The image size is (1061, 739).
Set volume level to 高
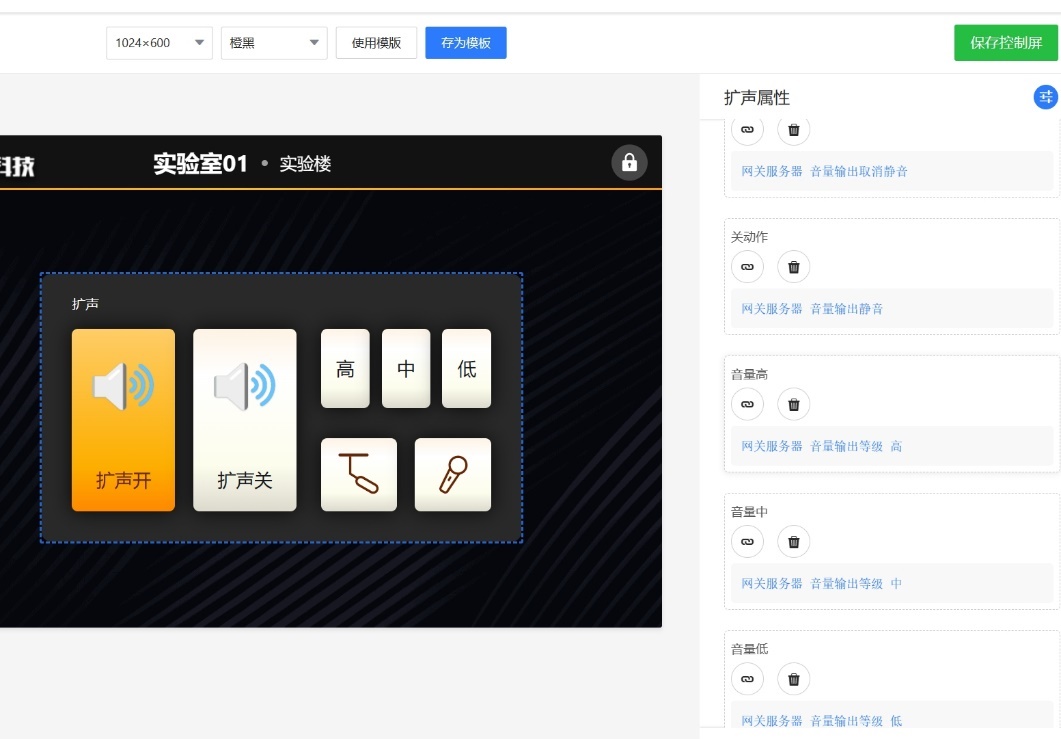[345, 369]
